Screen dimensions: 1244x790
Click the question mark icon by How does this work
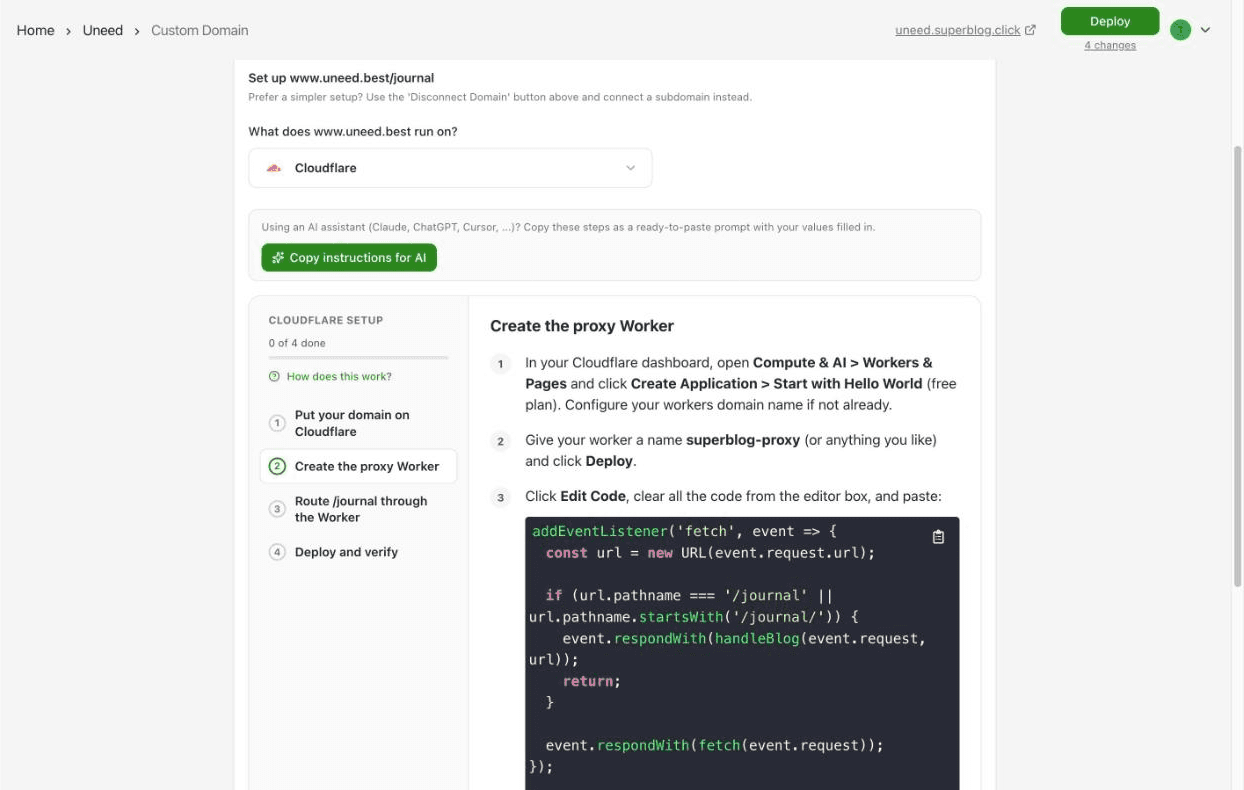274,377
